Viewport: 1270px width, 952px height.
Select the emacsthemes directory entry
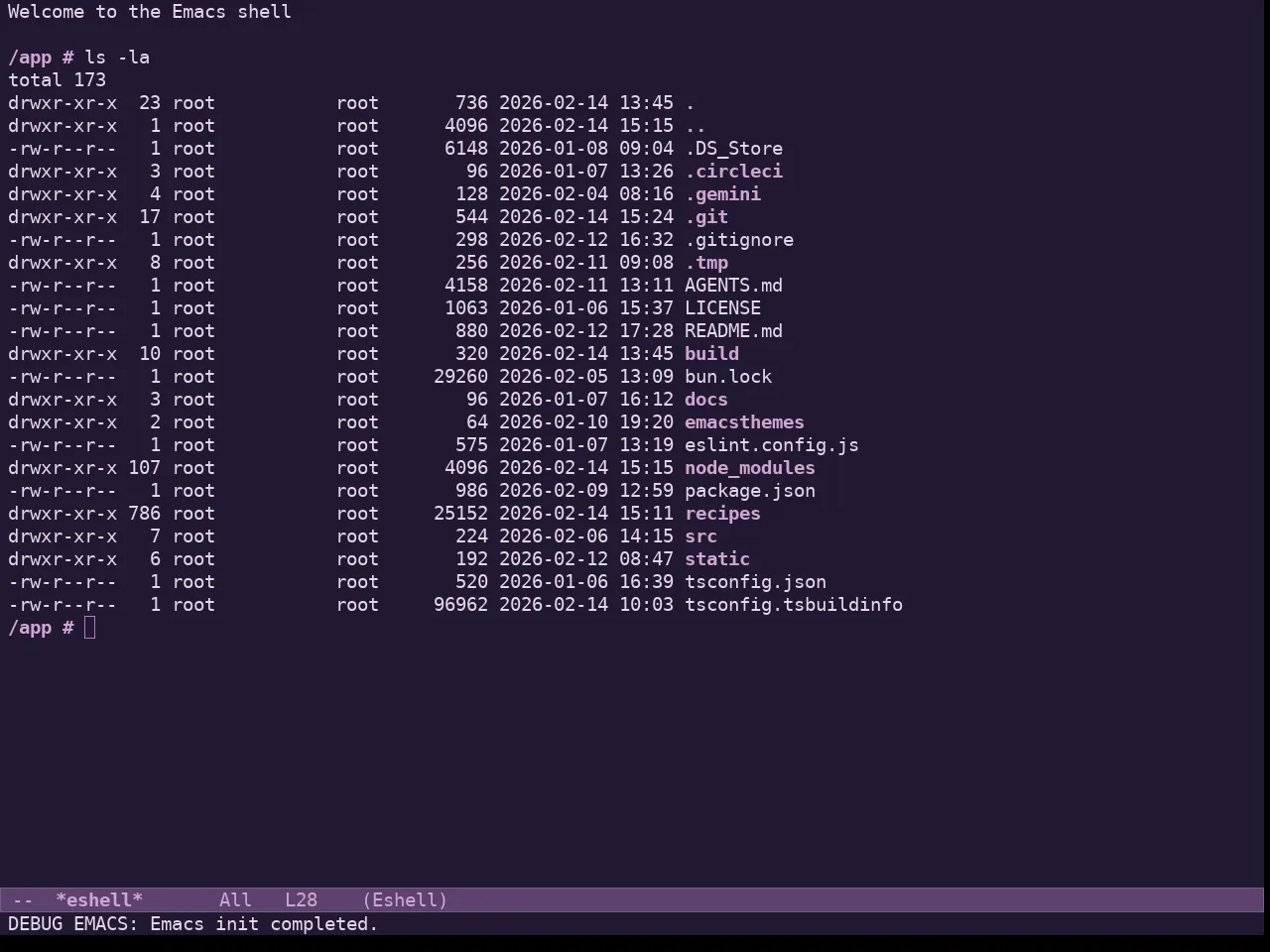(x=744, y=422)
